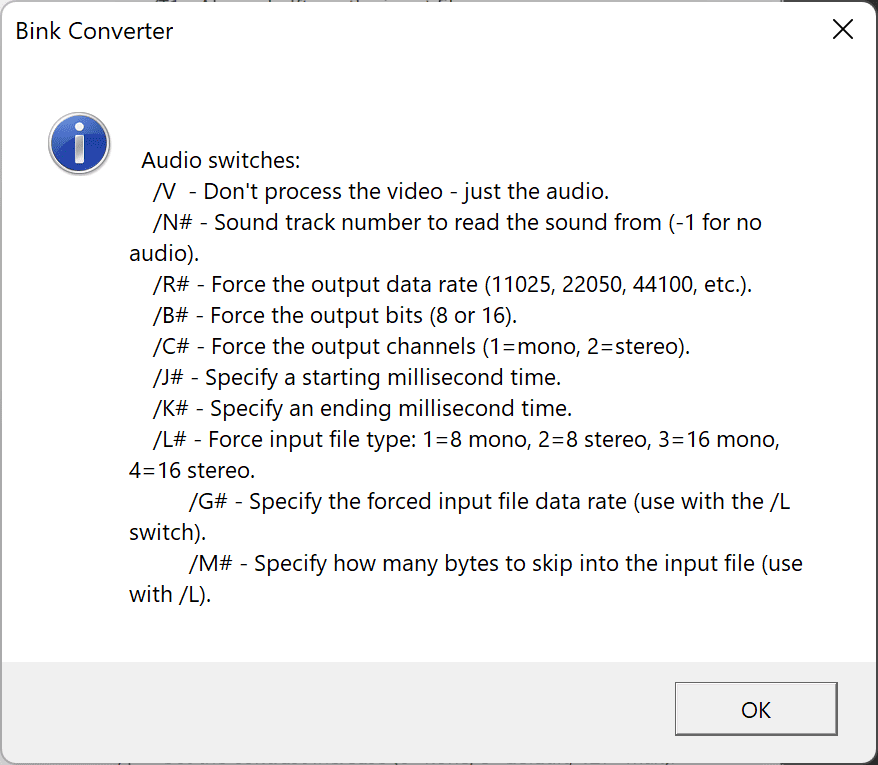Click the Bink Converter title bar text

pyautogui.click(x=94, y=31)
